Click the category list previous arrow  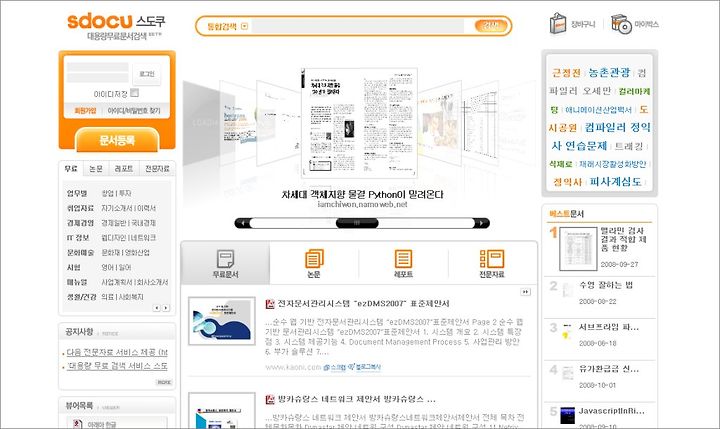click(157, 308)
